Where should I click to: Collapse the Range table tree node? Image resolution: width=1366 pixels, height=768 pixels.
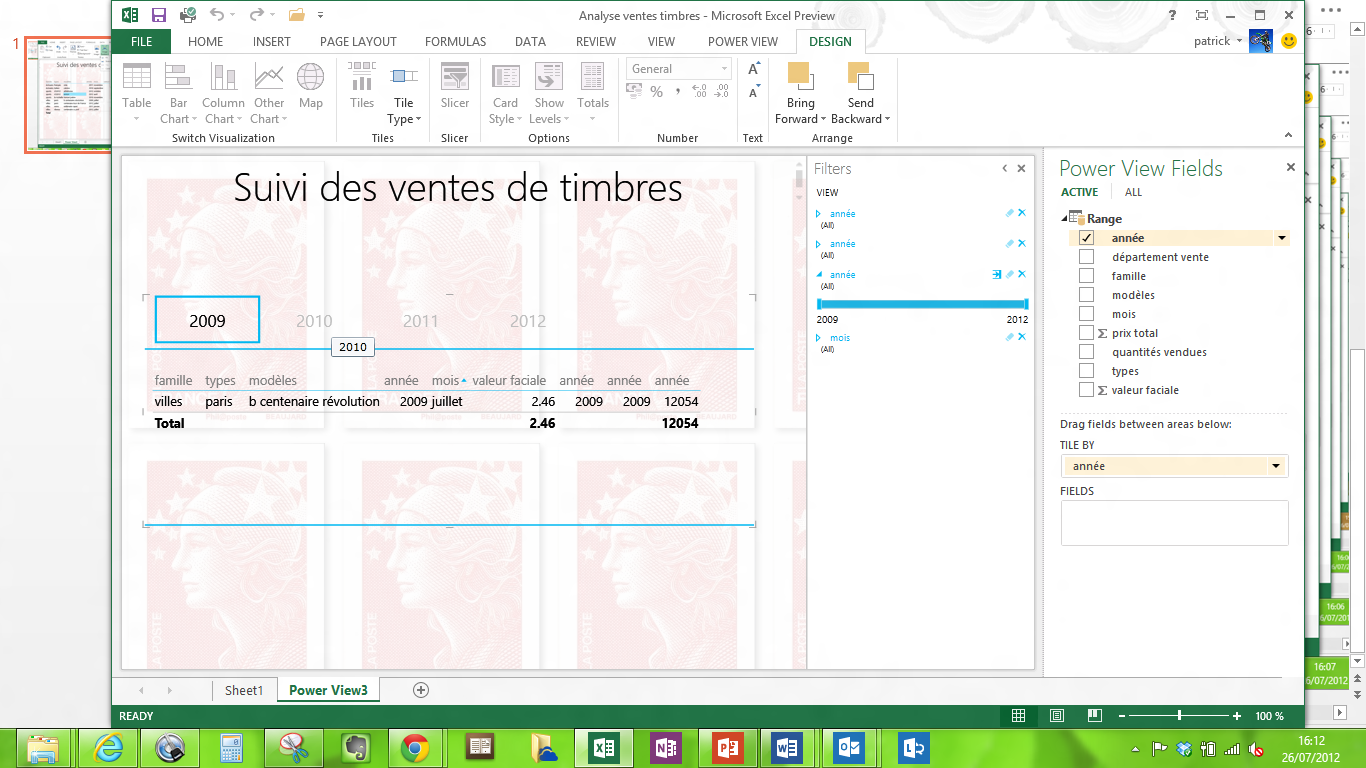pyautogui.click(x=1064, y=219)
